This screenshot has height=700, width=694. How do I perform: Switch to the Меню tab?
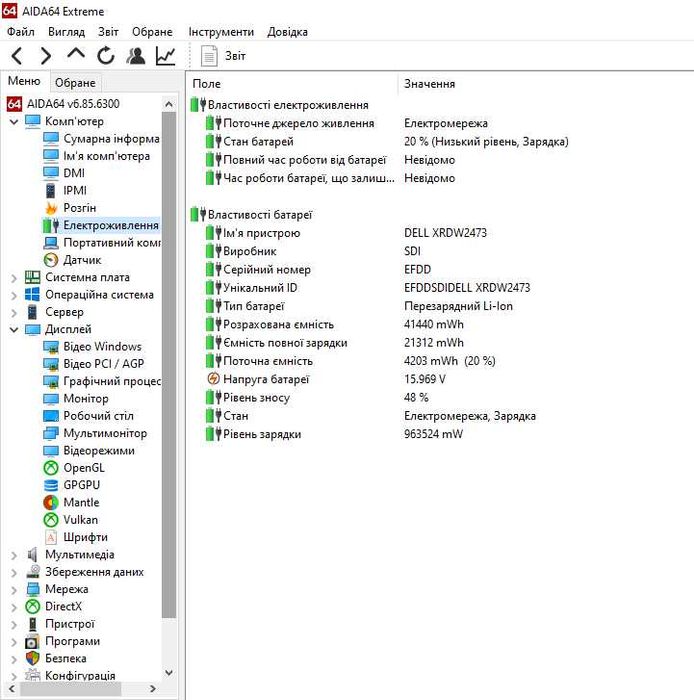tap(24, 81)
